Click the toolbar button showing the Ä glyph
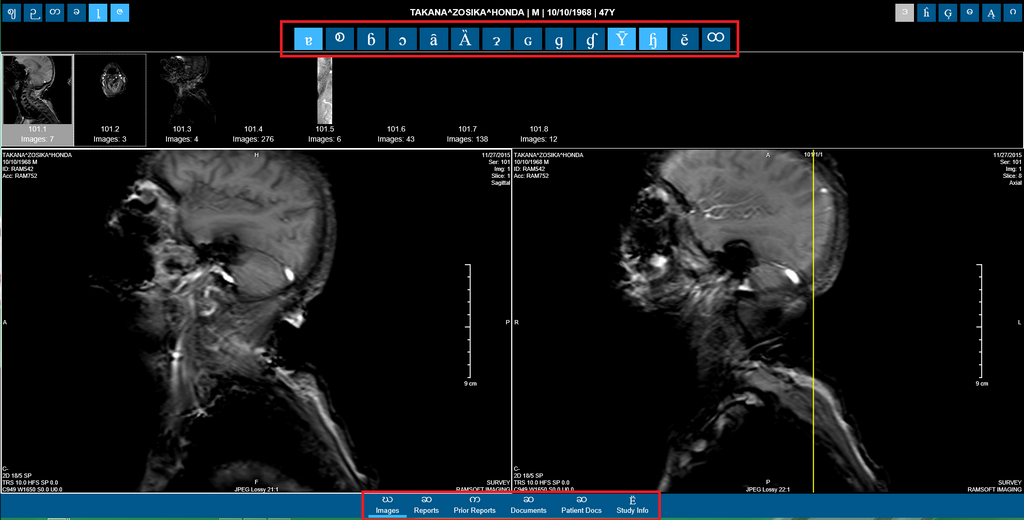1024x520 pixels. point(465,39)
